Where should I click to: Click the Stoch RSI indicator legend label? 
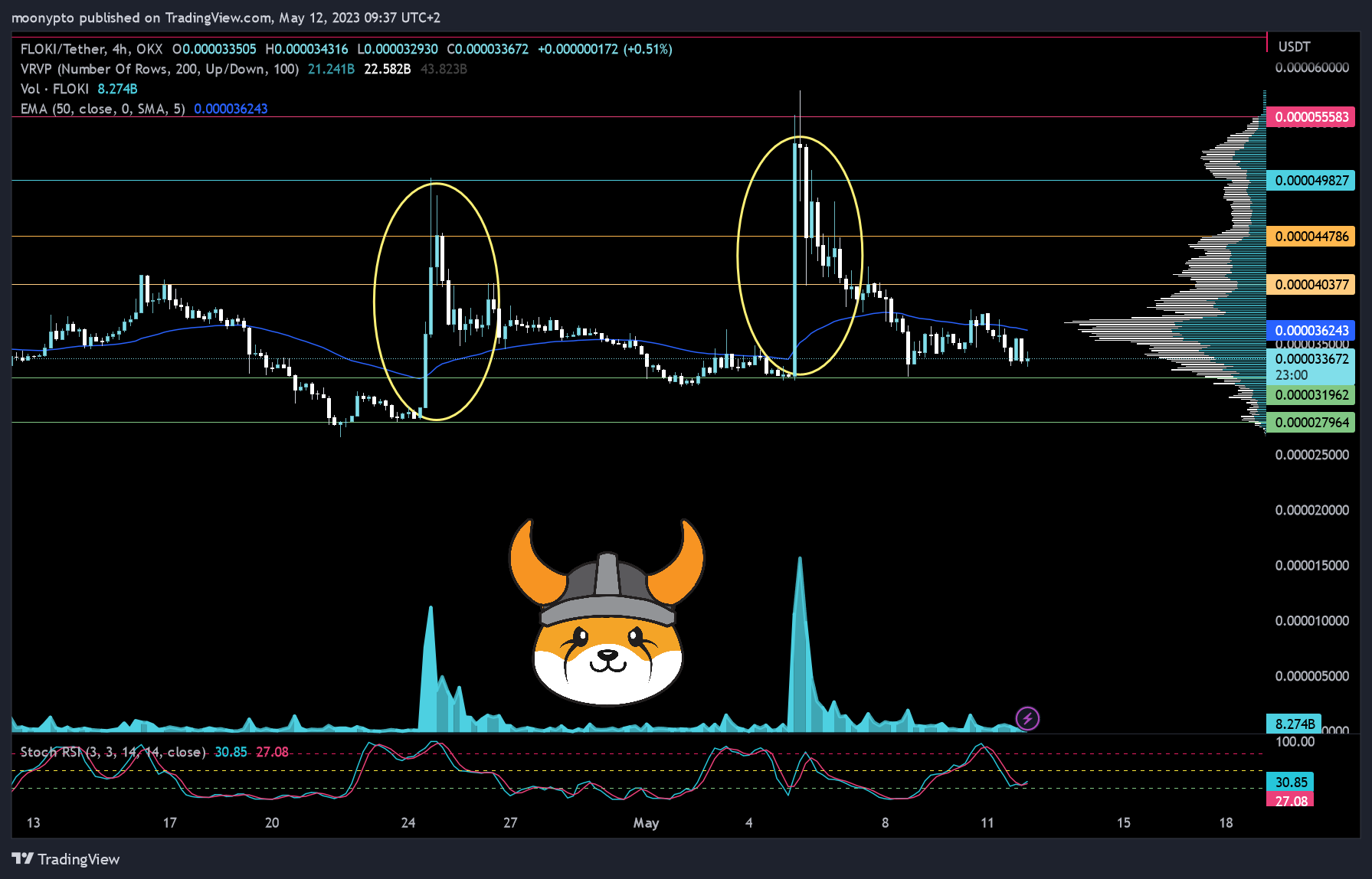point(113,752)
